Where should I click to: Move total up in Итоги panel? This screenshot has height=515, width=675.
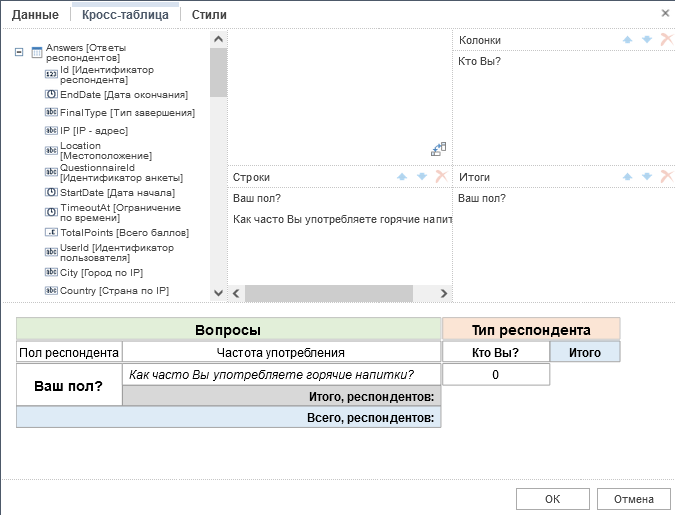click(x=628, y=177)
